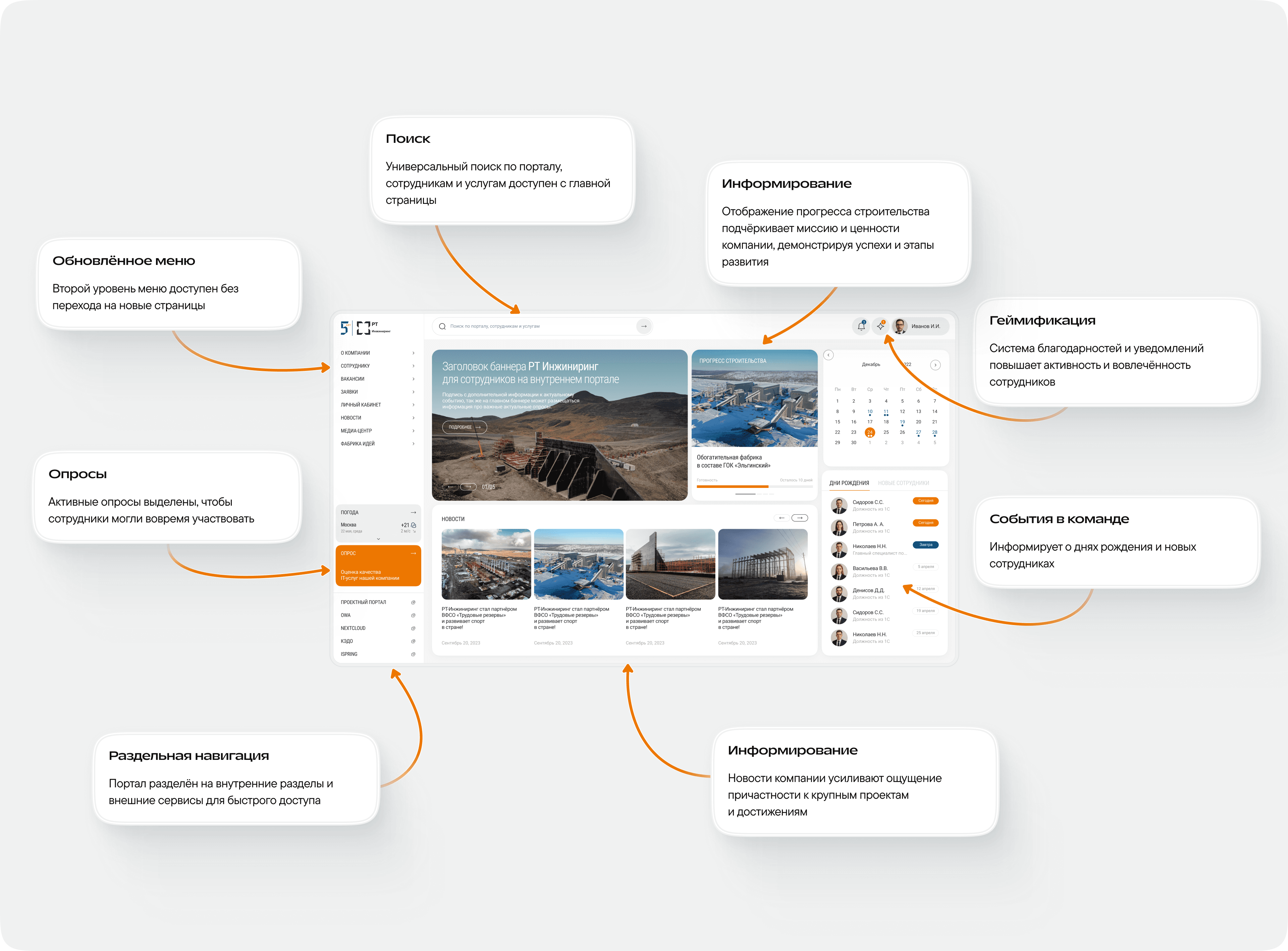The width and height of the screenshot is (1288, 951).
Task: Open notifications bell icon
Action: click(x=861, y=326)
